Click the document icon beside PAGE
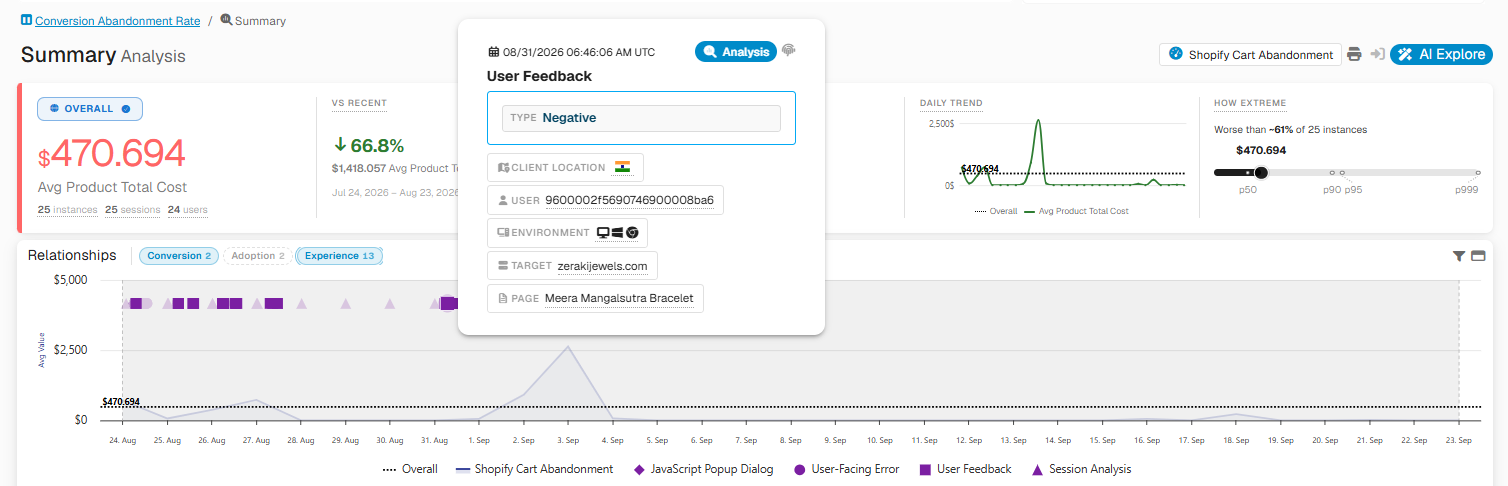Screen dimensions: 1508x486 pyautogui.click(x=503, y=298)
